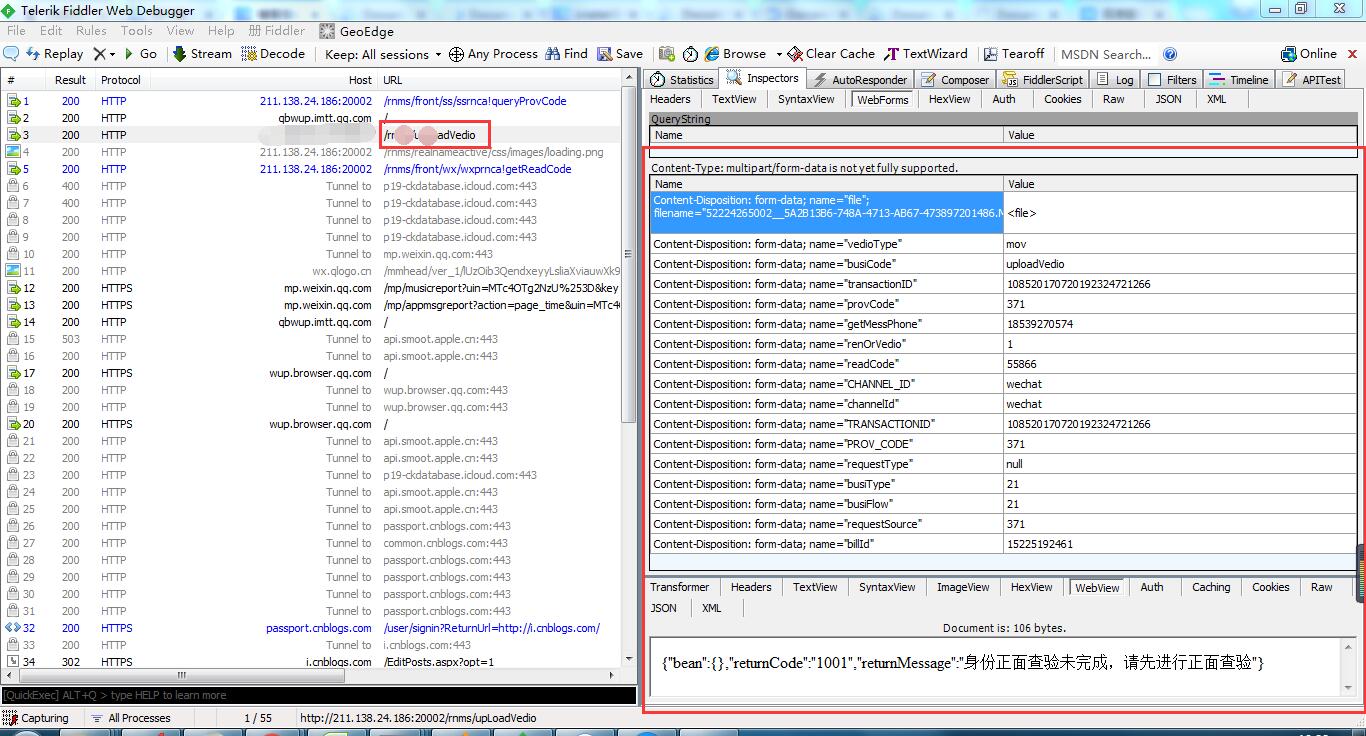The image size is (1366, 736).
Task: Click All Processes filter in status bar
Action: pos(130,718)
